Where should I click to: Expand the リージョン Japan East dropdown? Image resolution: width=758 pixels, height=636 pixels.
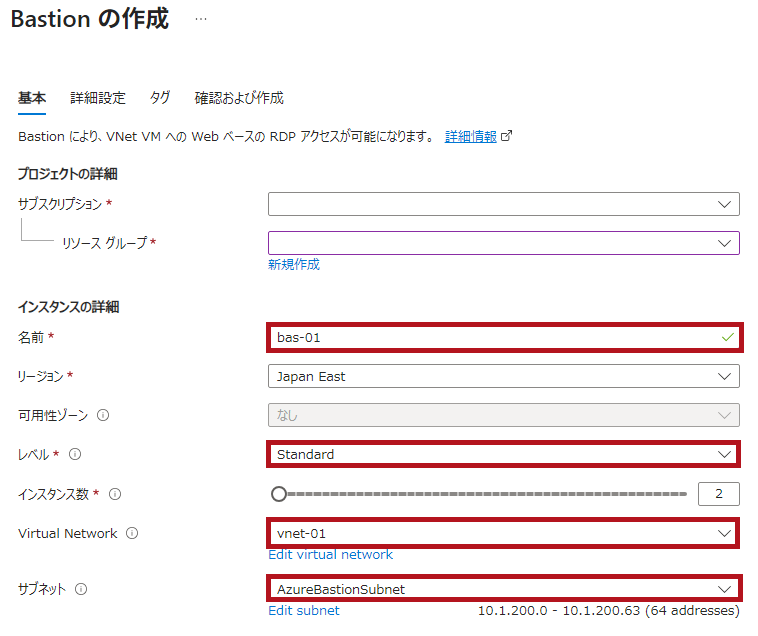pos(504,376)
